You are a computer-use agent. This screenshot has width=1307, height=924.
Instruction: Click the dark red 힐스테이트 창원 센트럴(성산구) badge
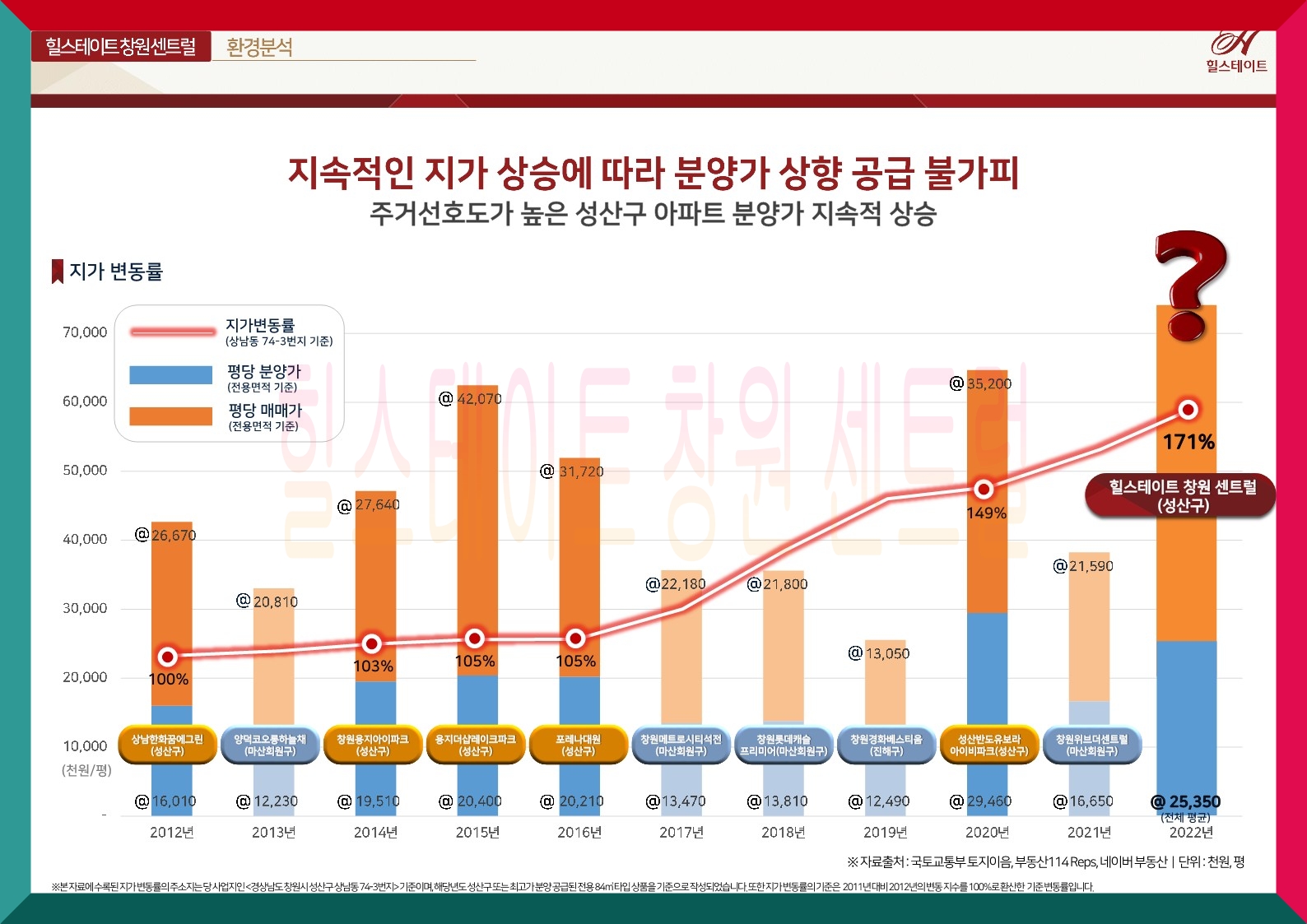click(1182, 495)
